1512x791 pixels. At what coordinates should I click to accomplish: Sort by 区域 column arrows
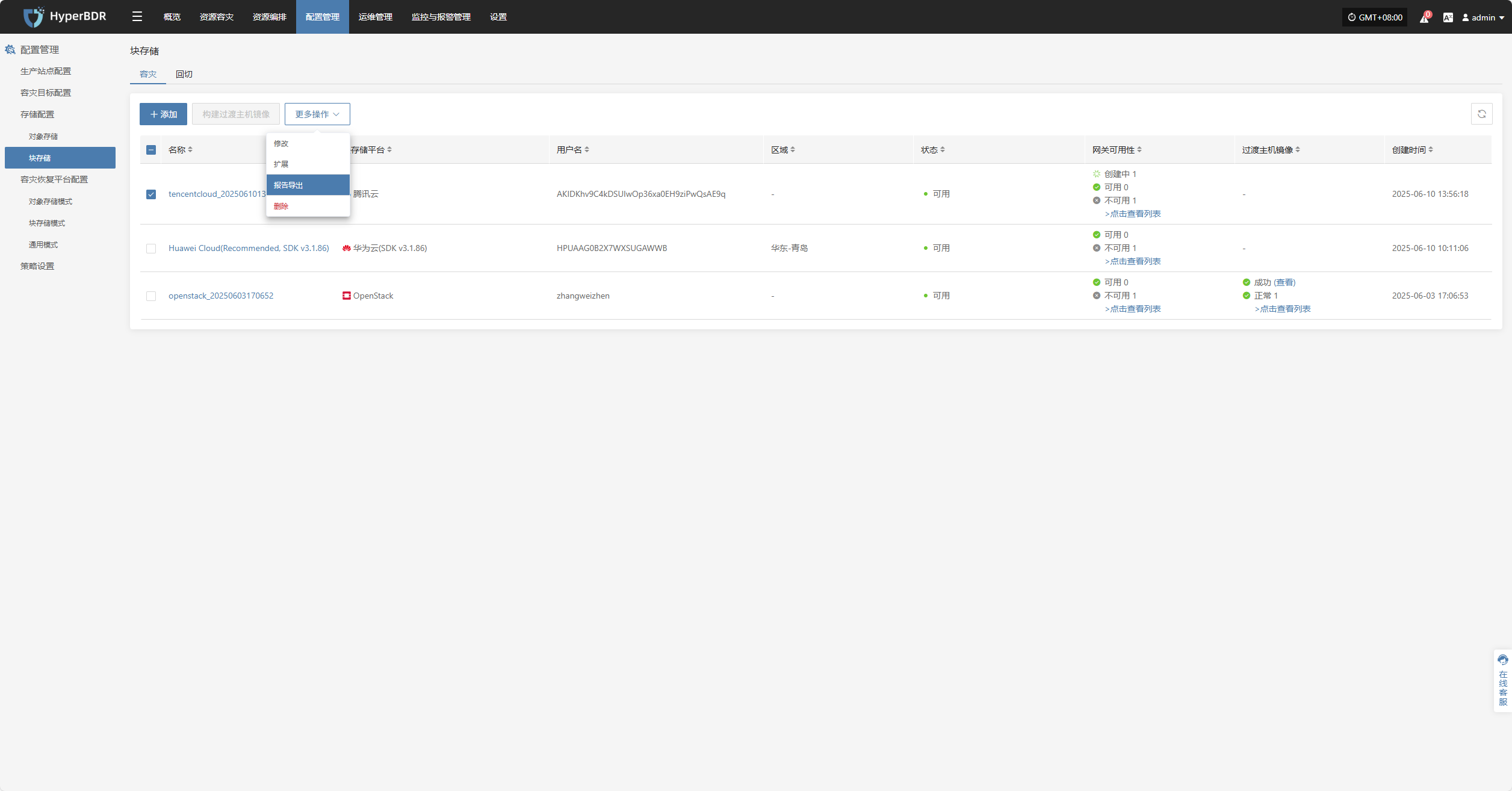793,150
